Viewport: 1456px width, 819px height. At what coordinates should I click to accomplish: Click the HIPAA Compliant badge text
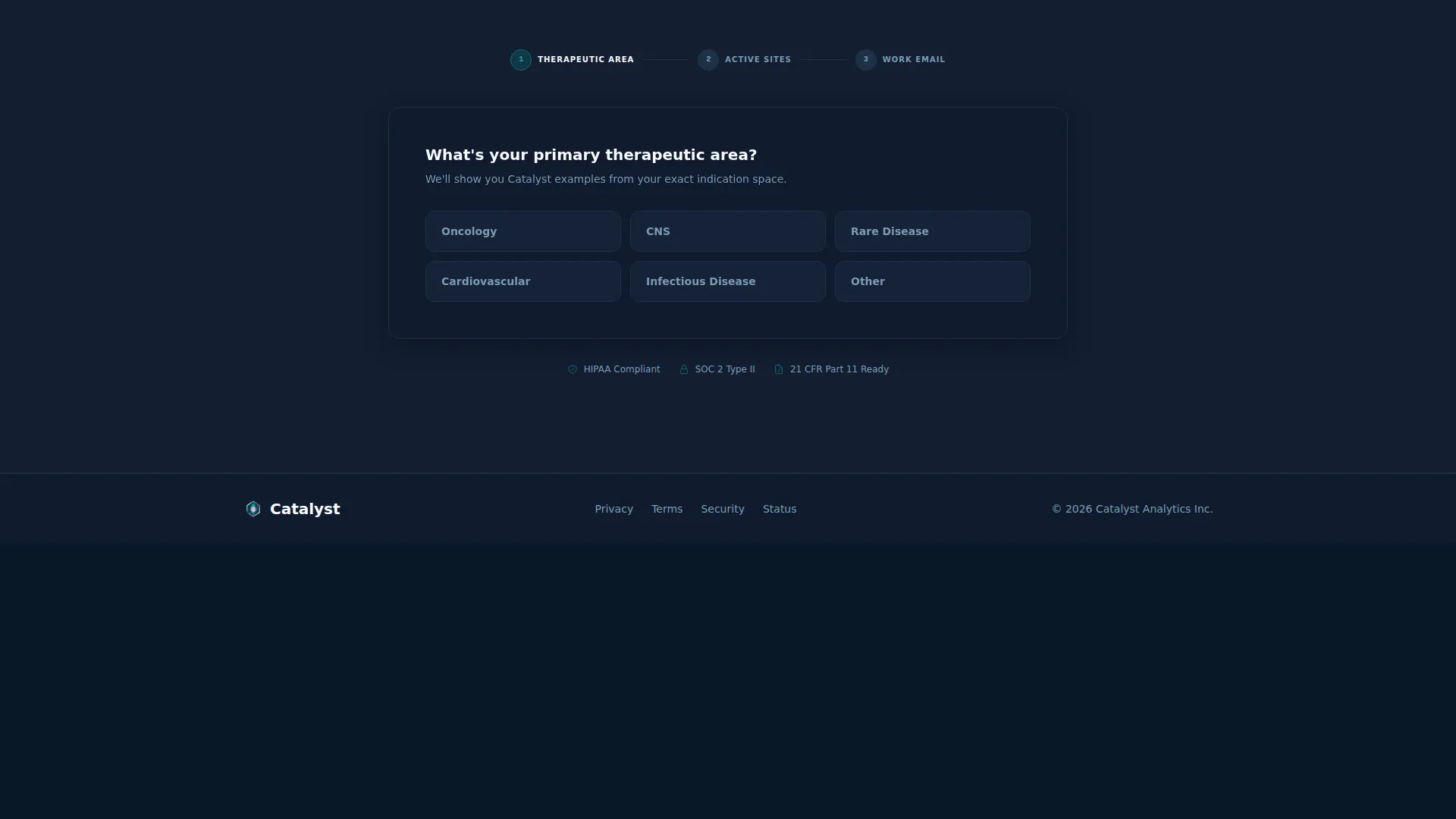point(622,369)
